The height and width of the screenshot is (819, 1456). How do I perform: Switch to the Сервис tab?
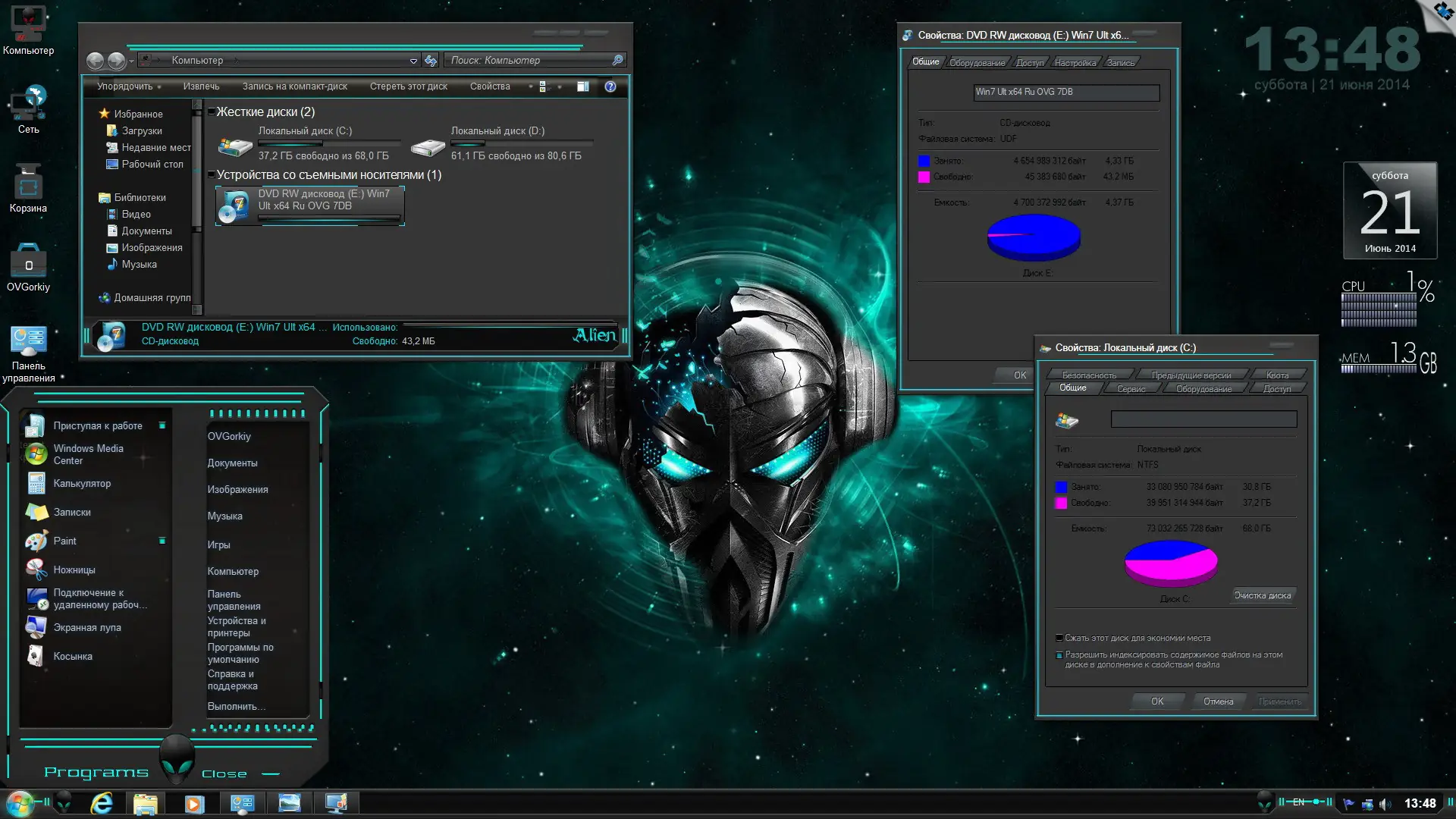(1131, 389)
